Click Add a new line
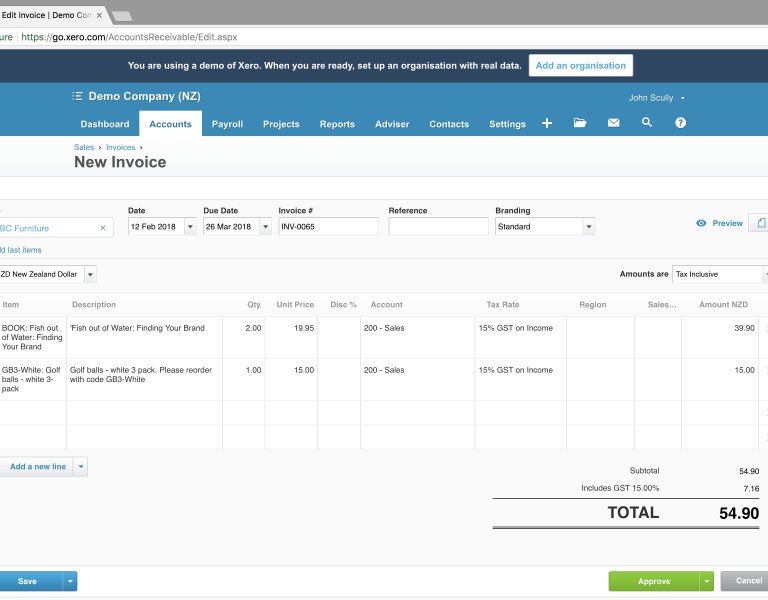 click(x=38, y=467)
